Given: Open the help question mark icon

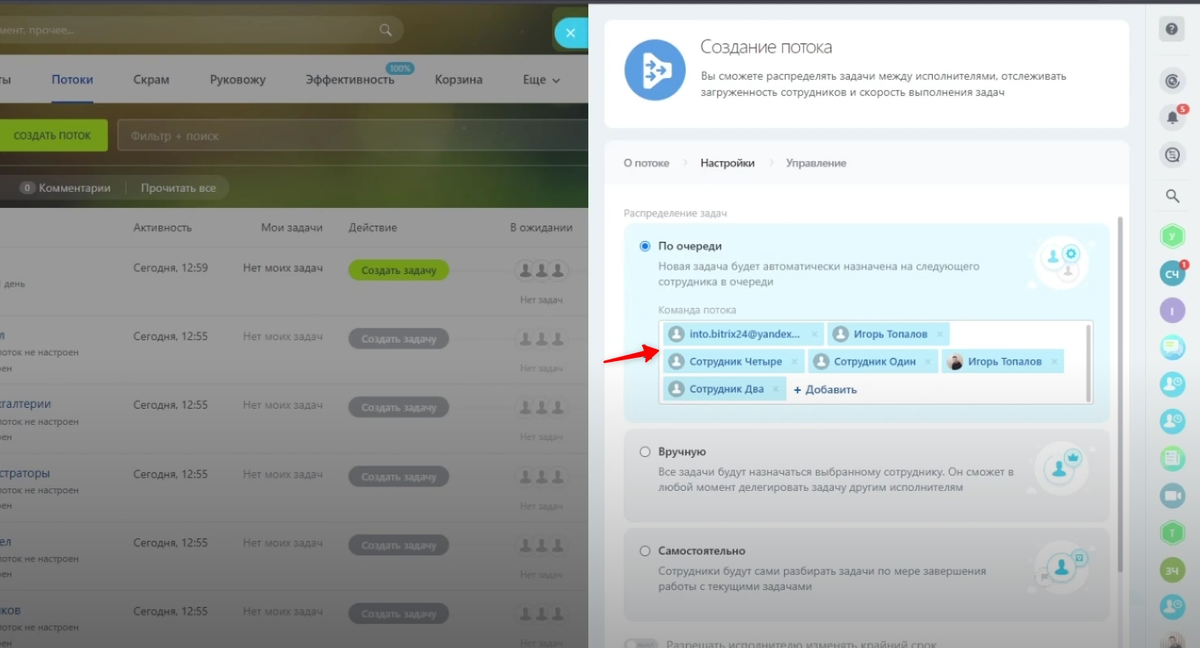Looking at the screenshot, I should [1172, 29].
